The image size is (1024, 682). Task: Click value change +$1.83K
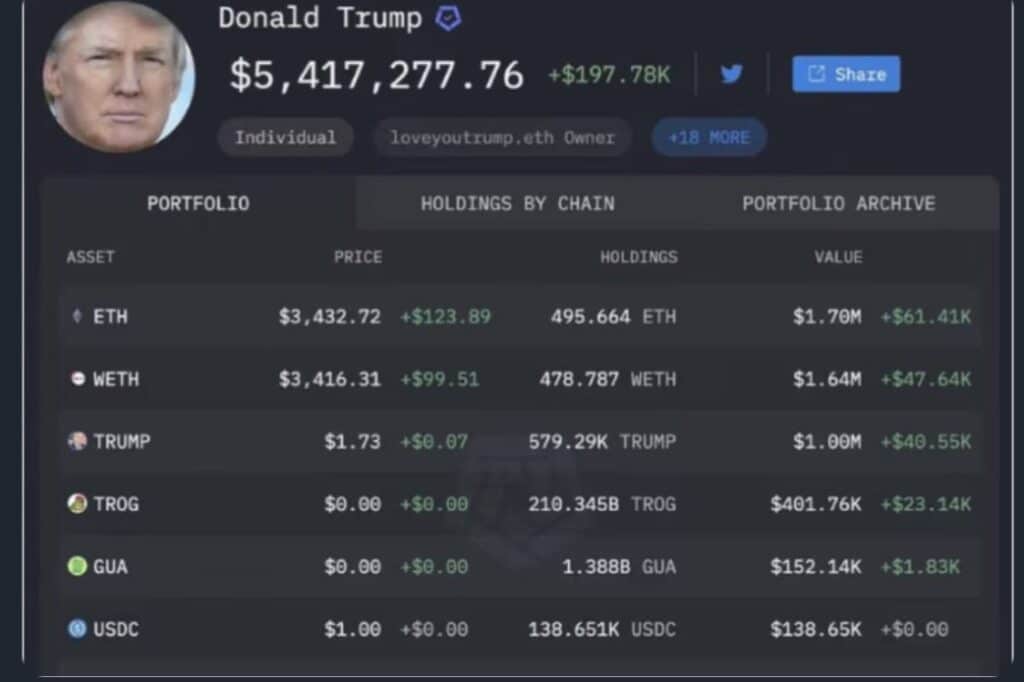(x=920, y=566)
